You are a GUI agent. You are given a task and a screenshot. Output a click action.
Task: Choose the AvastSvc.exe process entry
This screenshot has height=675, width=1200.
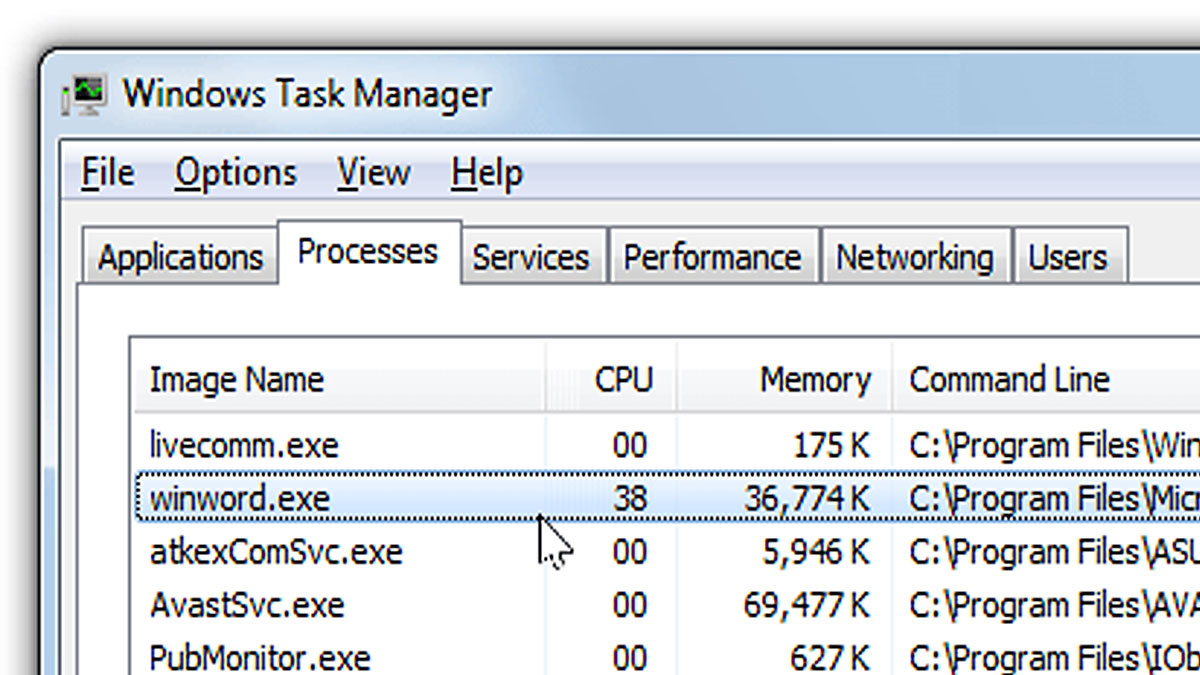pos(246,605)
